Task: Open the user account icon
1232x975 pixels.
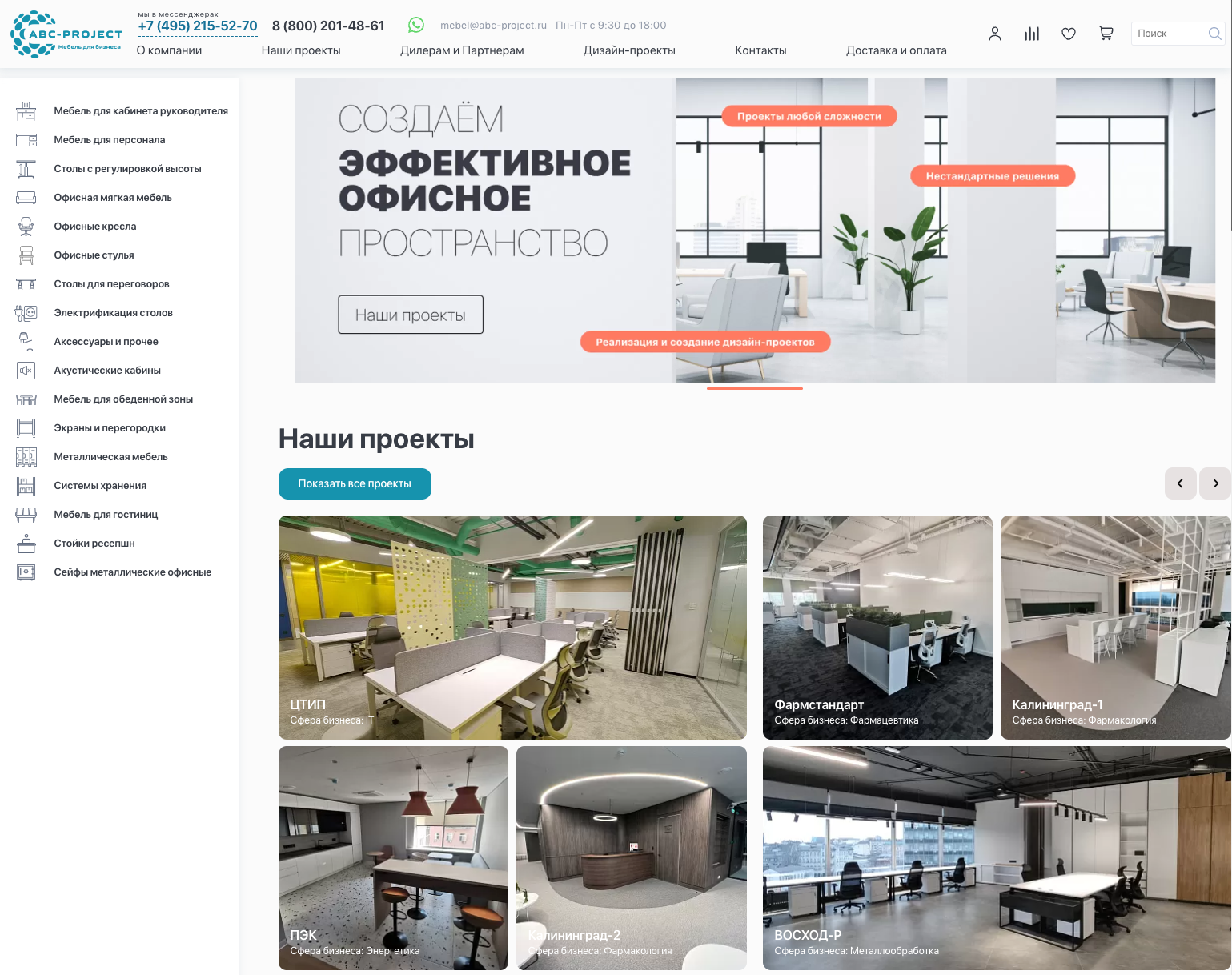Action: point(994,34)
